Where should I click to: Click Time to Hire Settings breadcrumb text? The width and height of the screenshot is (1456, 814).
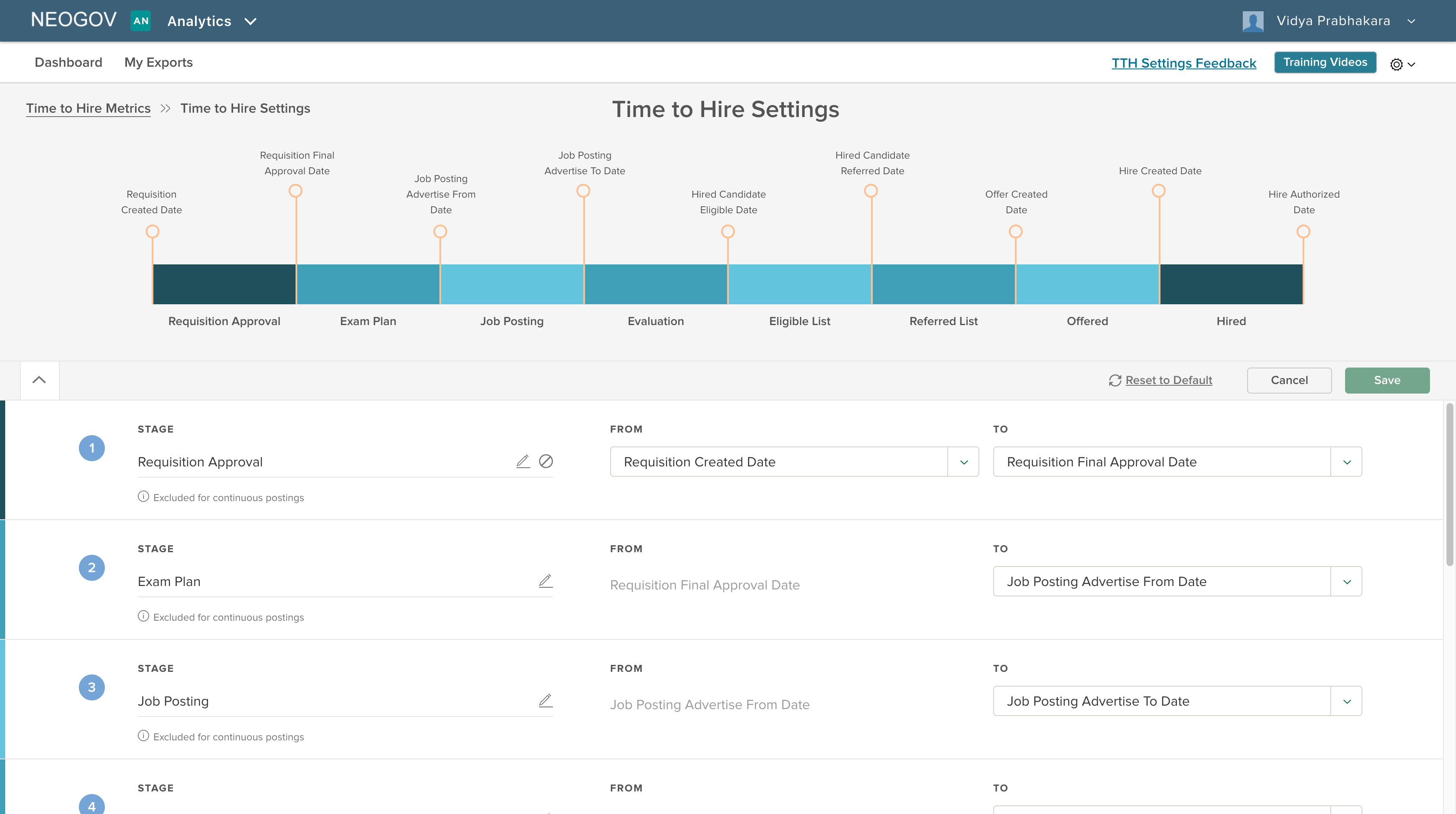[x=245, y=108]
